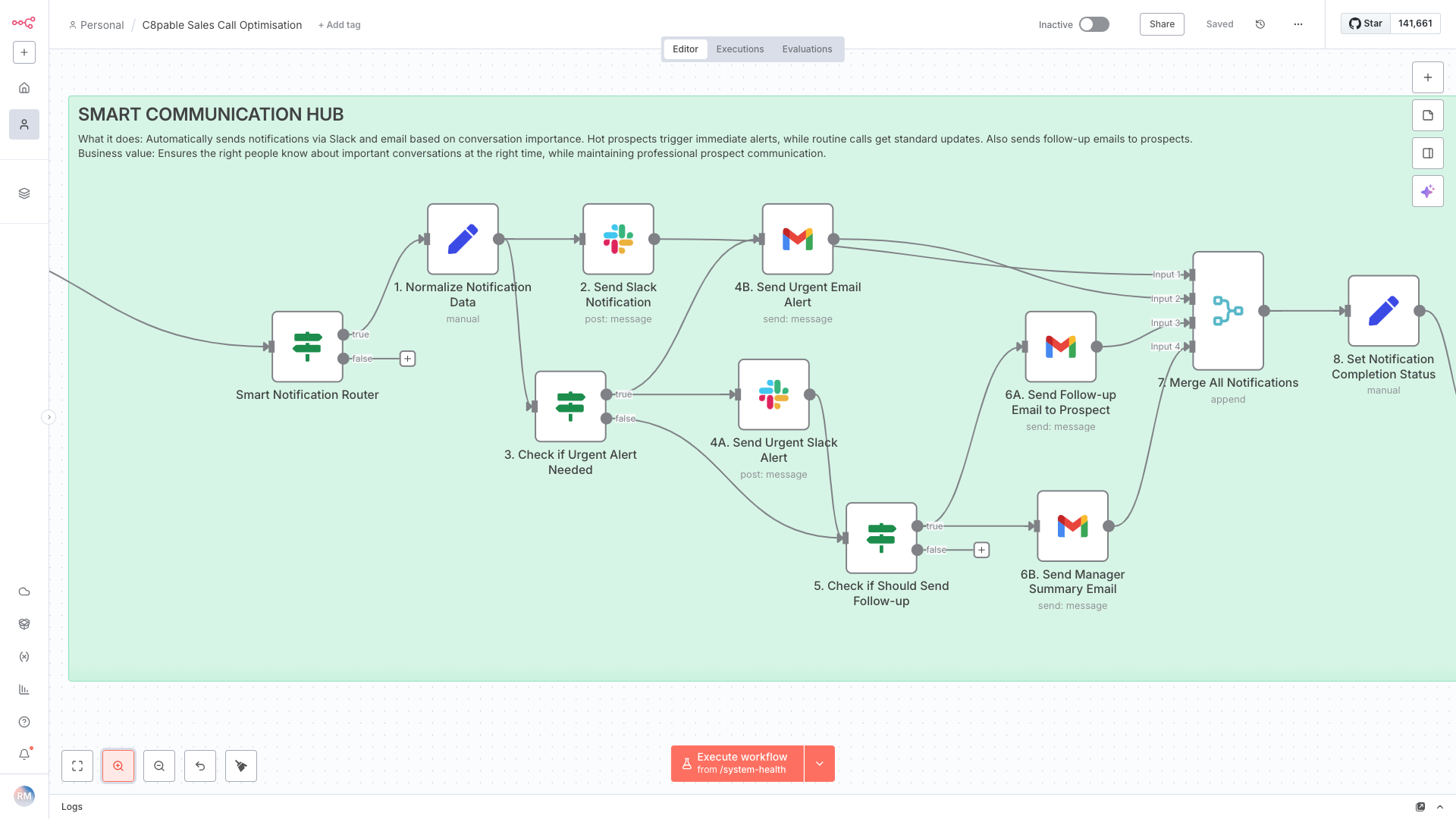
Task: Click the zoom out button
Action: 159,766
